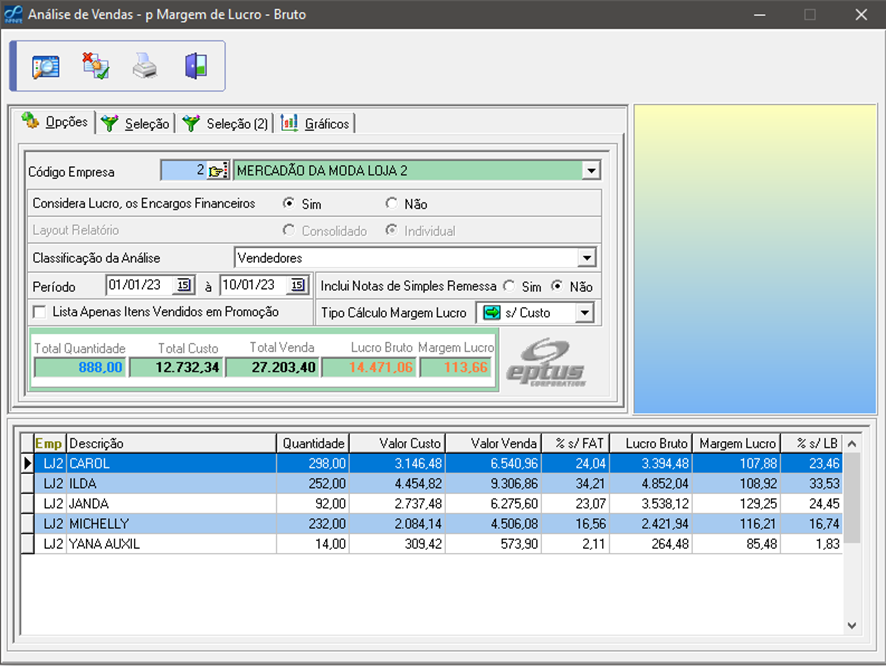Expand the Mercadão da Moda company dropdown
The width and height of the screenshot is (886, 666).
(x=590, y=171)
